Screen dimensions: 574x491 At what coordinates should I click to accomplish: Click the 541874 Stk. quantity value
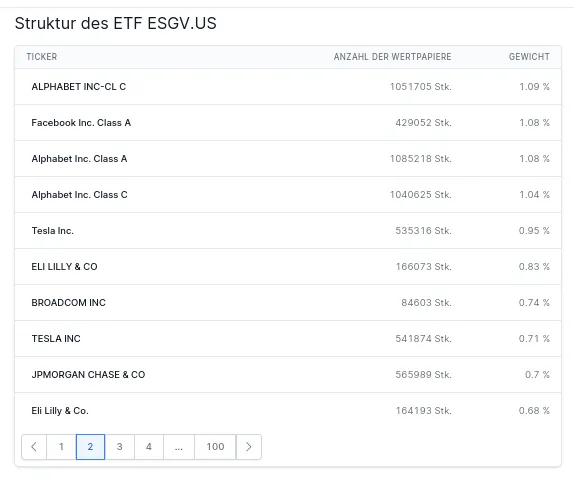point(424,339)
